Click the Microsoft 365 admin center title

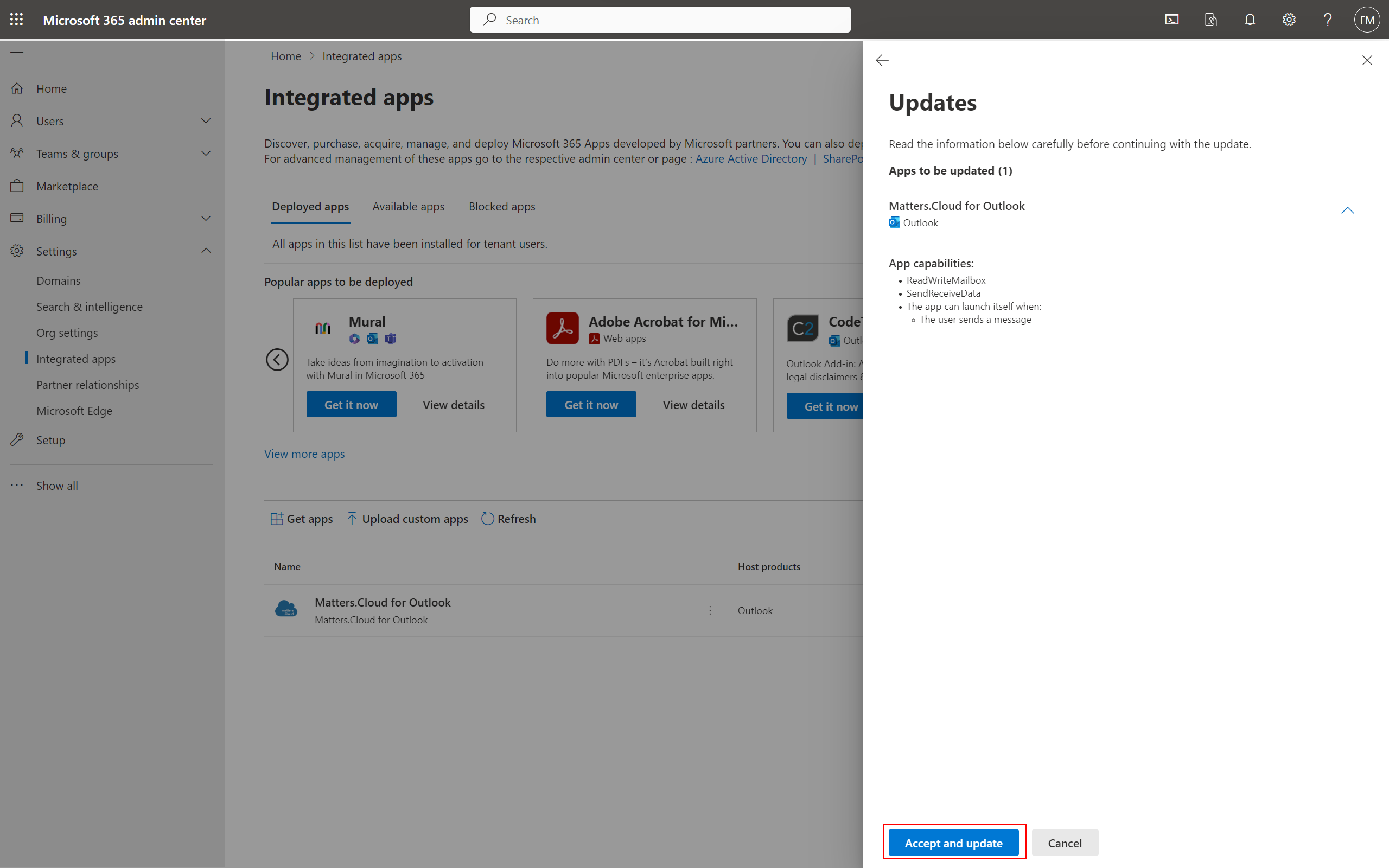pos(125,20)
